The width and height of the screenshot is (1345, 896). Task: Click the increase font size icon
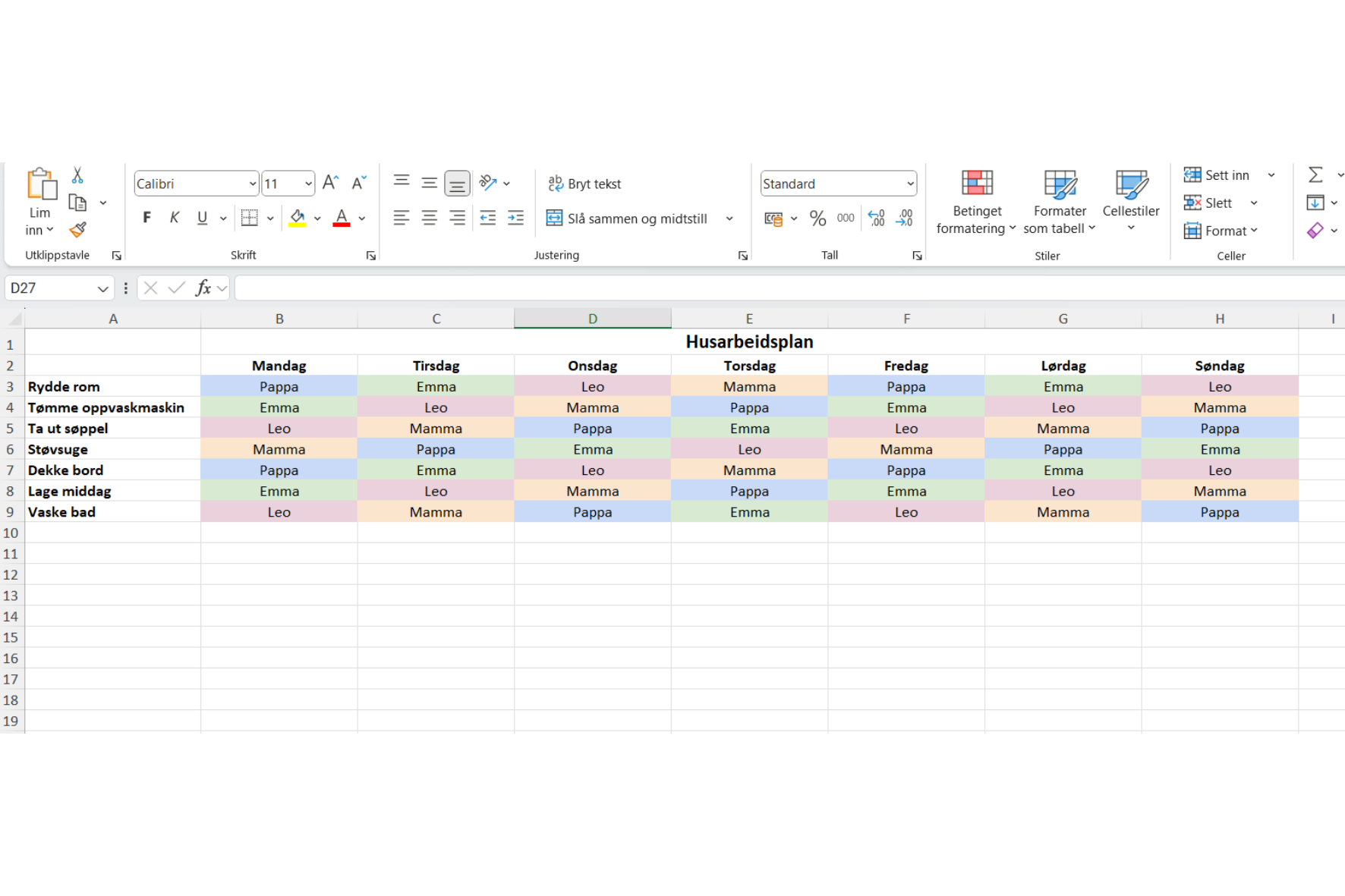(330, 183)
